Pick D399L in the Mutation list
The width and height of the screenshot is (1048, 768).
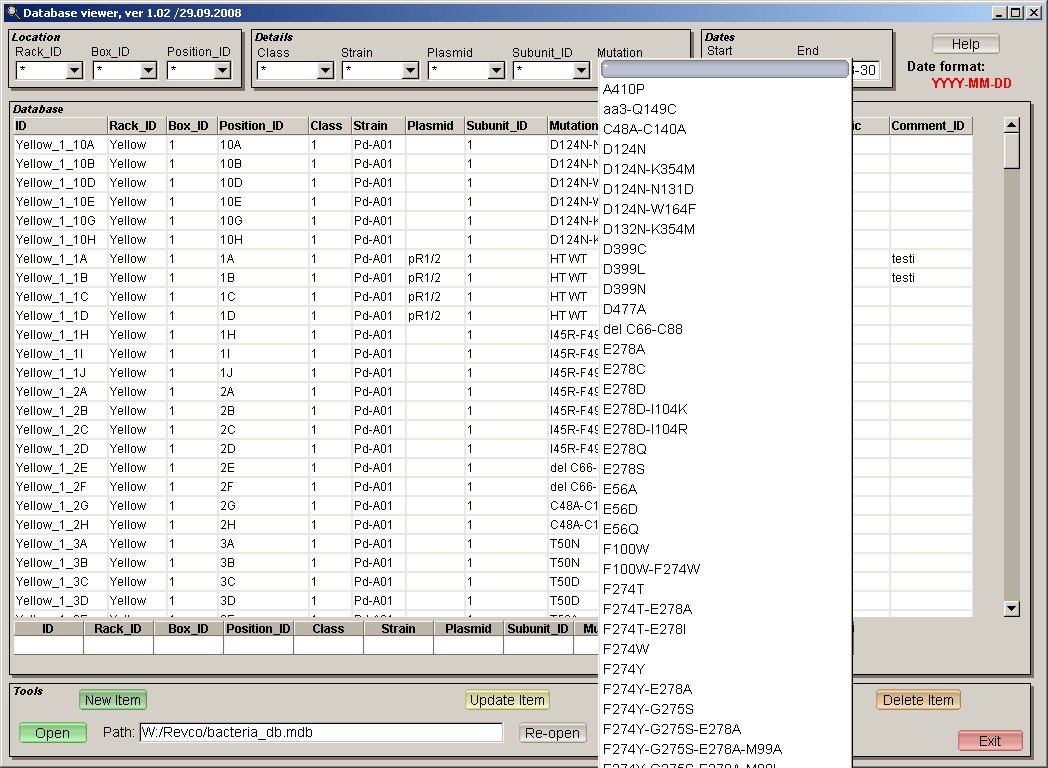click(x=725, y=269)
